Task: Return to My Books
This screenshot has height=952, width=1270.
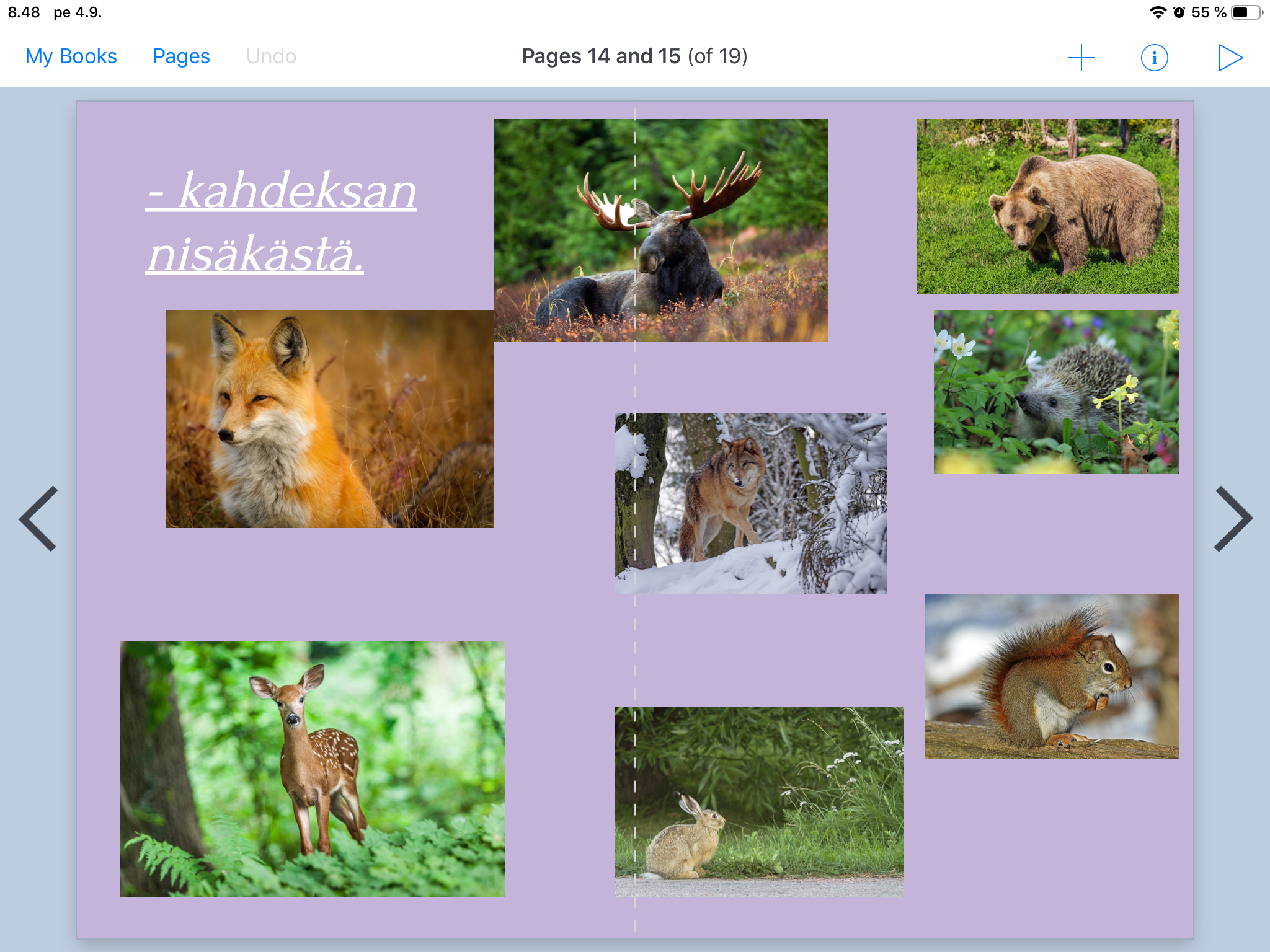Action: click(x=71, y=56)
